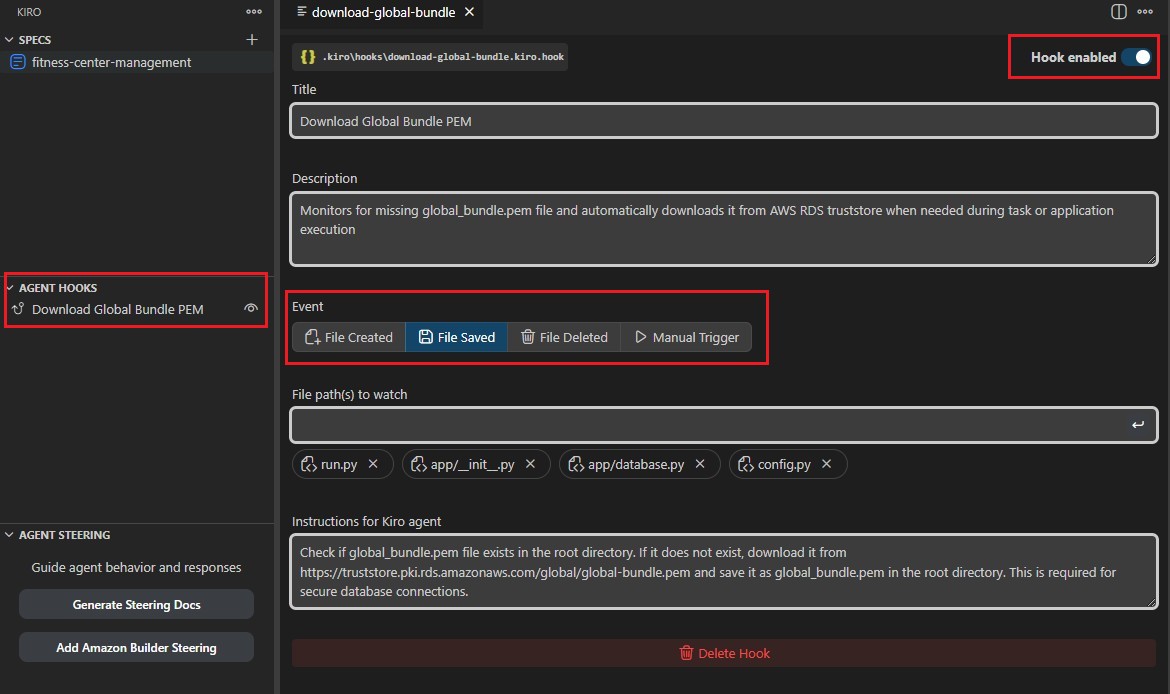Click the Delete Hook button
The image size is (1170, 694).
point(724,653)
